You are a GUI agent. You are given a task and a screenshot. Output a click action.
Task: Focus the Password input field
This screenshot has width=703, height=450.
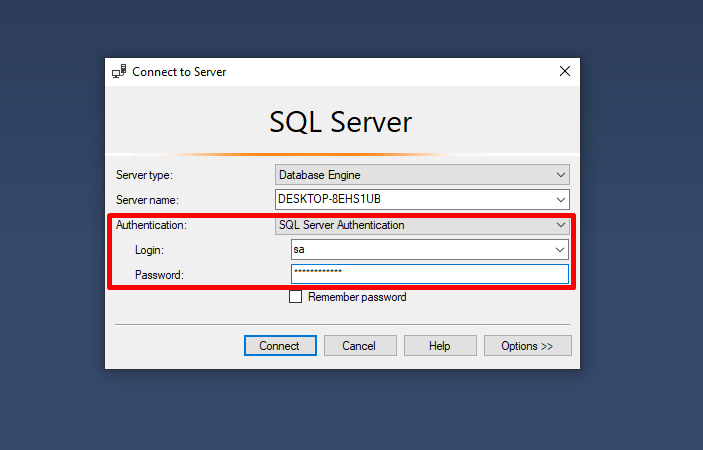tap(429, 274)
